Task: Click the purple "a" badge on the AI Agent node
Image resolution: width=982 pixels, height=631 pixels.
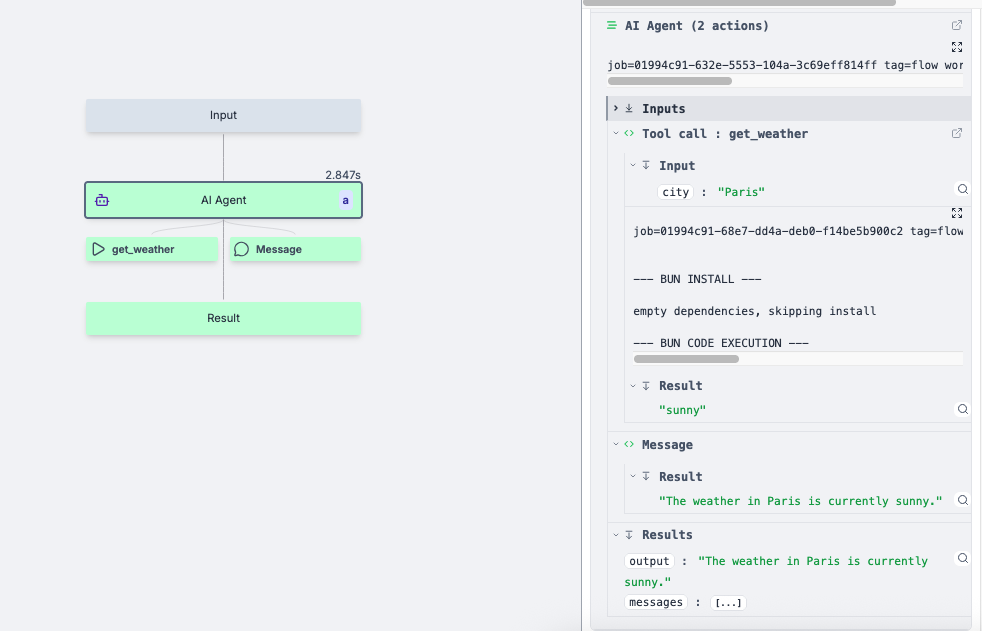Action: click(345, 200)
